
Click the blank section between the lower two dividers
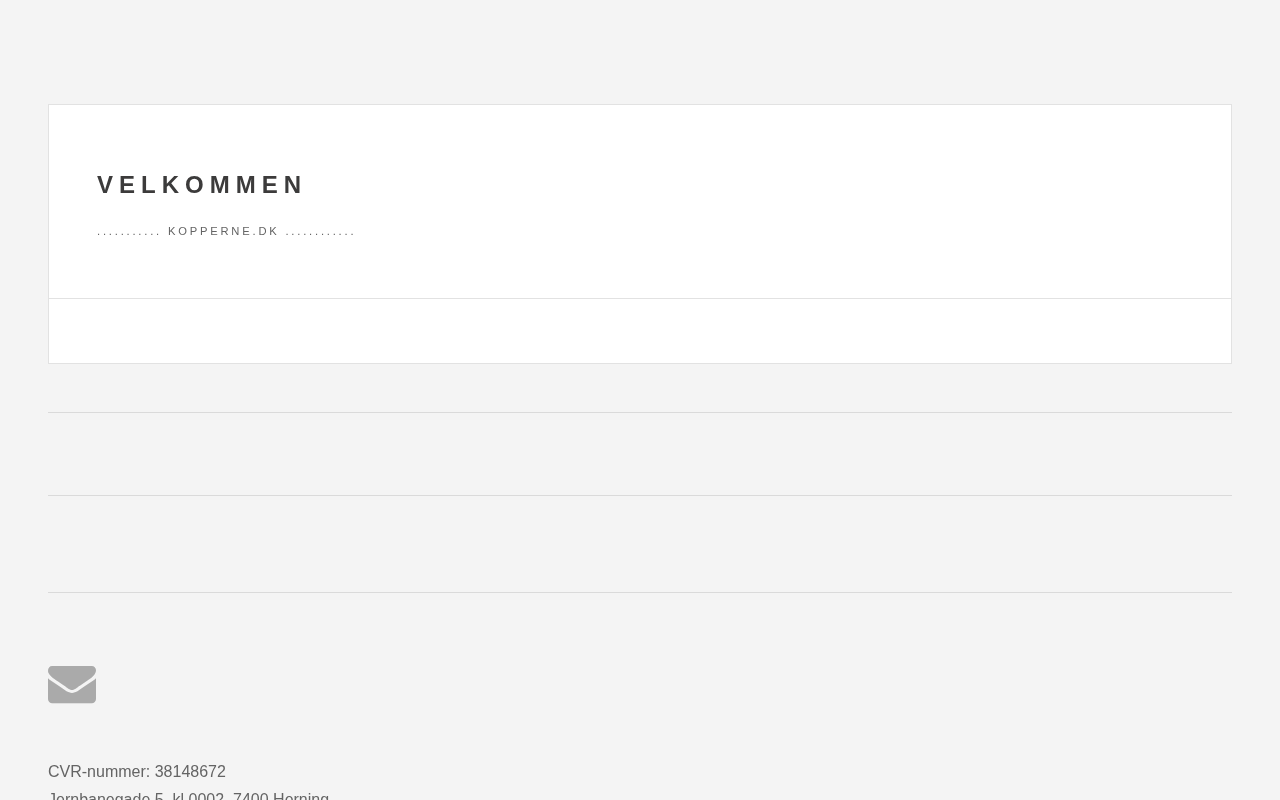640,544
